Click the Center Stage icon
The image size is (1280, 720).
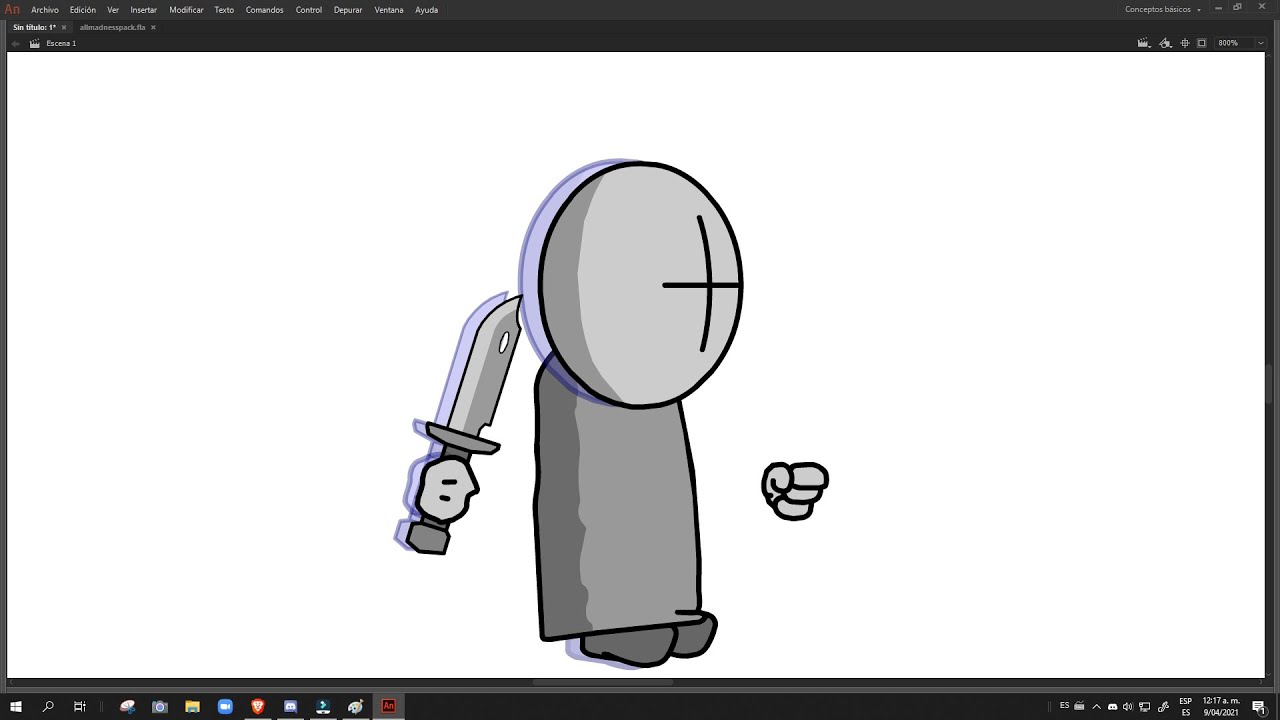1185,43
